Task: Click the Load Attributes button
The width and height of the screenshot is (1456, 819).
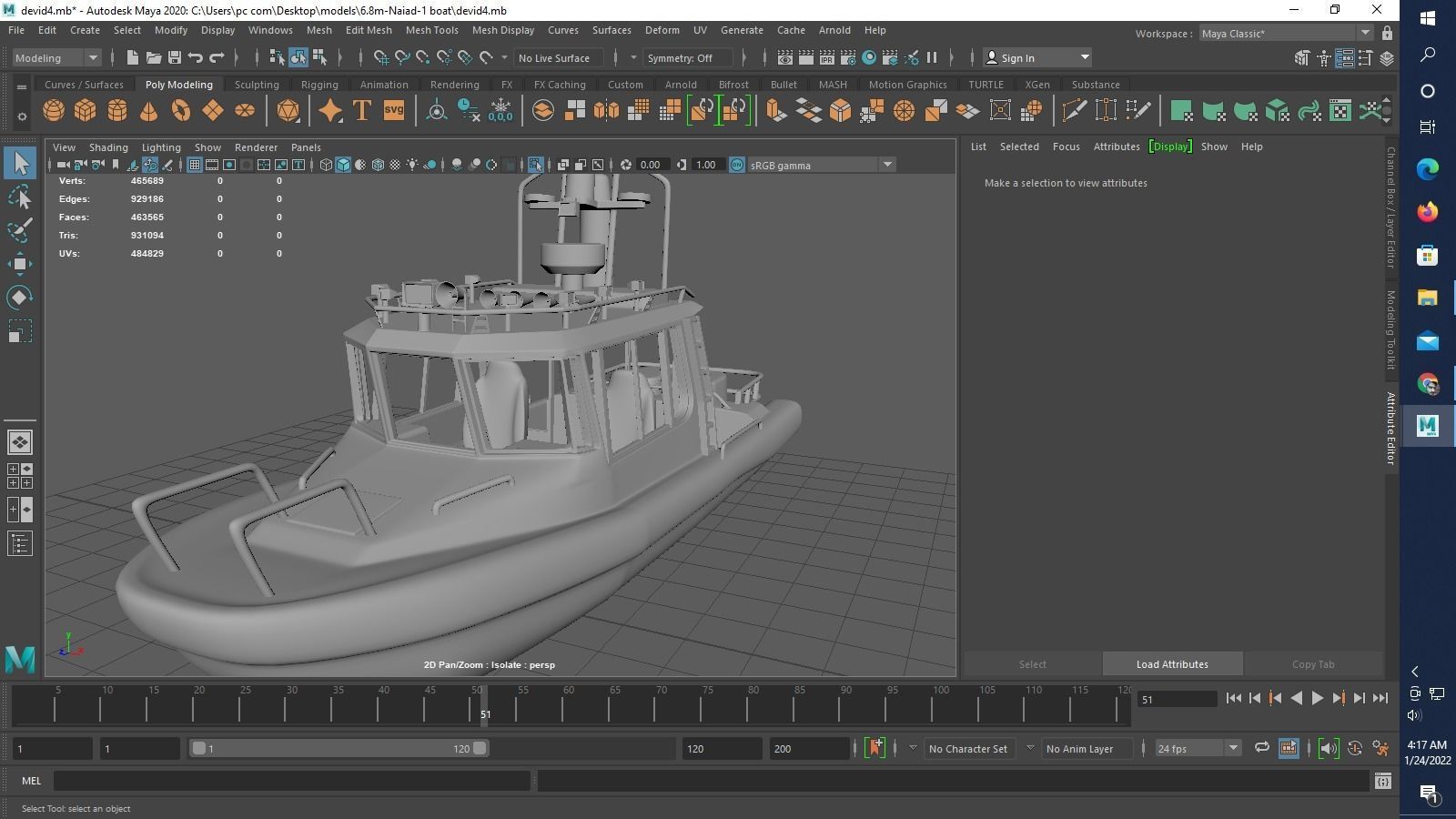Action: click(1172, 664)
